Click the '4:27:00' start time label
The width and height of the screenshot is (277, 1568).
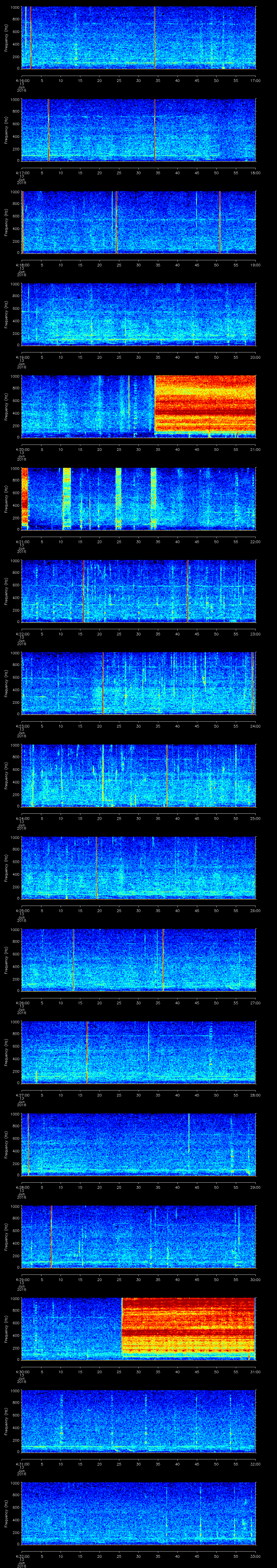[22, 1095]
